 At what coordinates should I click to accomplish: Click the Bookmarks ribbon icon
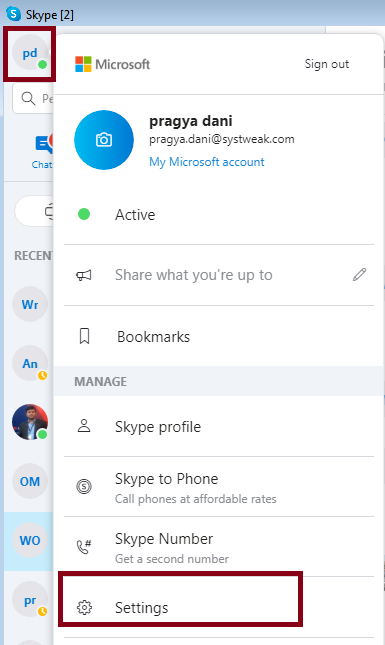coord(84,336)
